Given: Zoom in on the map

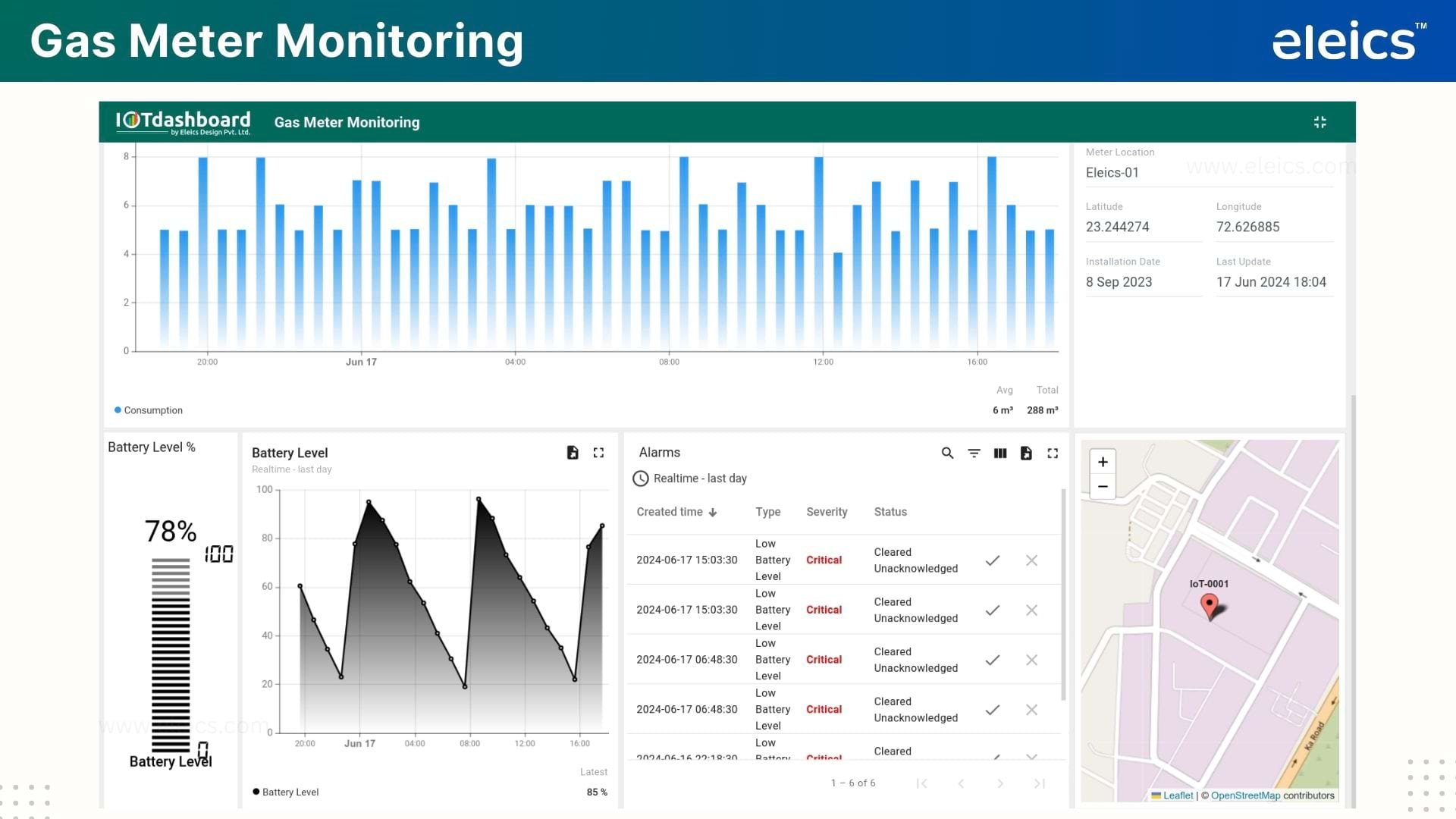Looking at the screenshot, I should click(1103, 462).
